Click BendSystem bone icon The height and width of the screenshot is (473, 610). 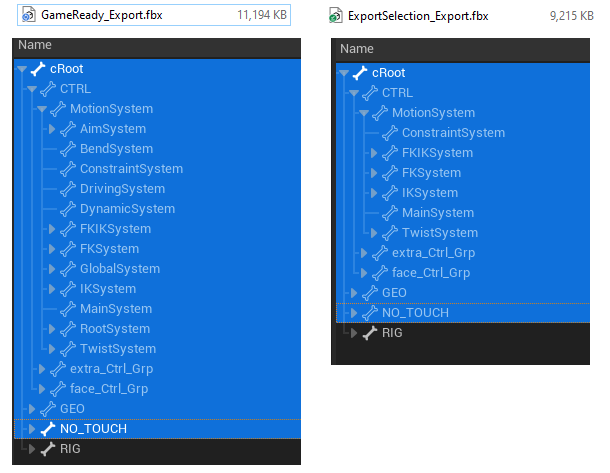tap(68, 149)
